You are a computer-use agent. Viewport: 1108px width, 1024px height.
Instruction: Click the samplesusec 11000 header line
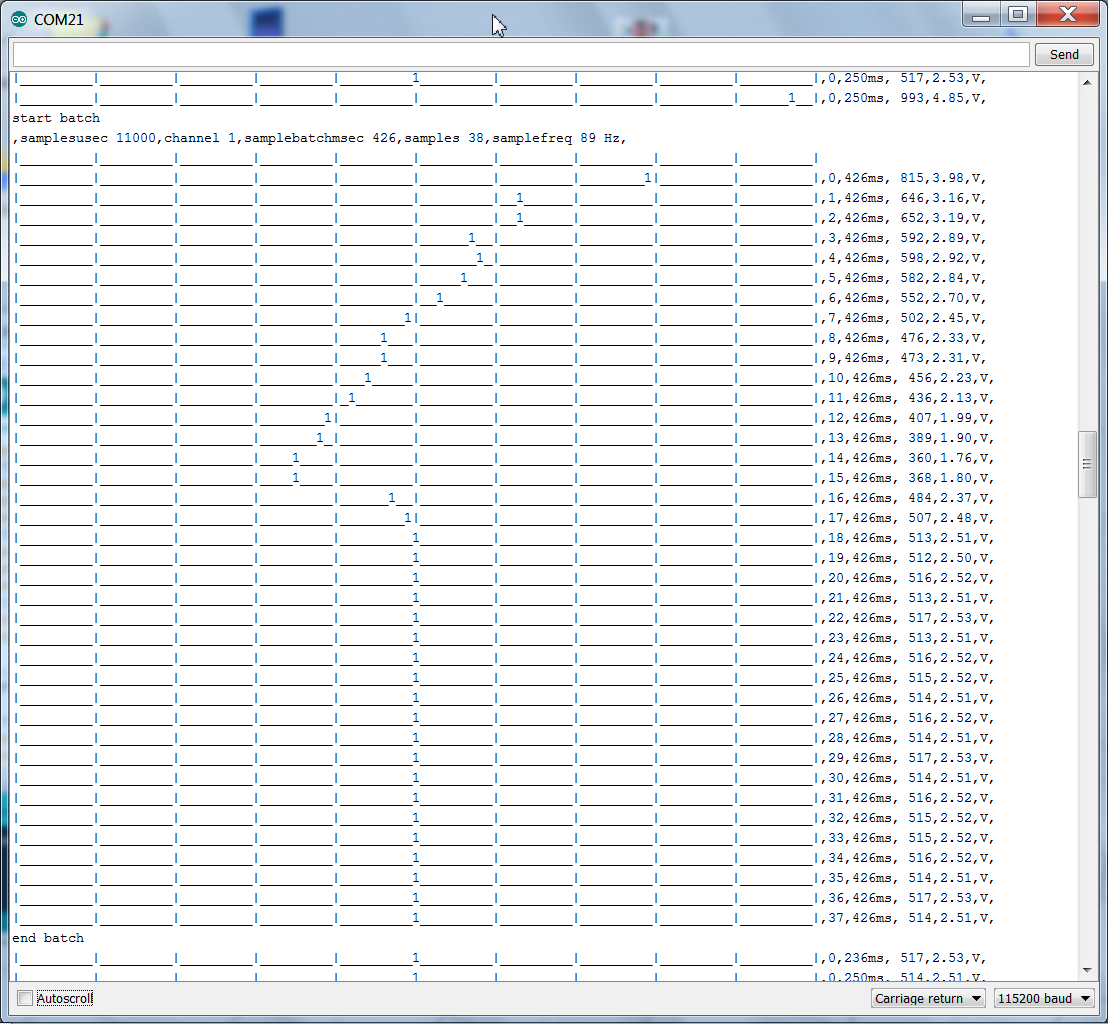coord(320,138)
